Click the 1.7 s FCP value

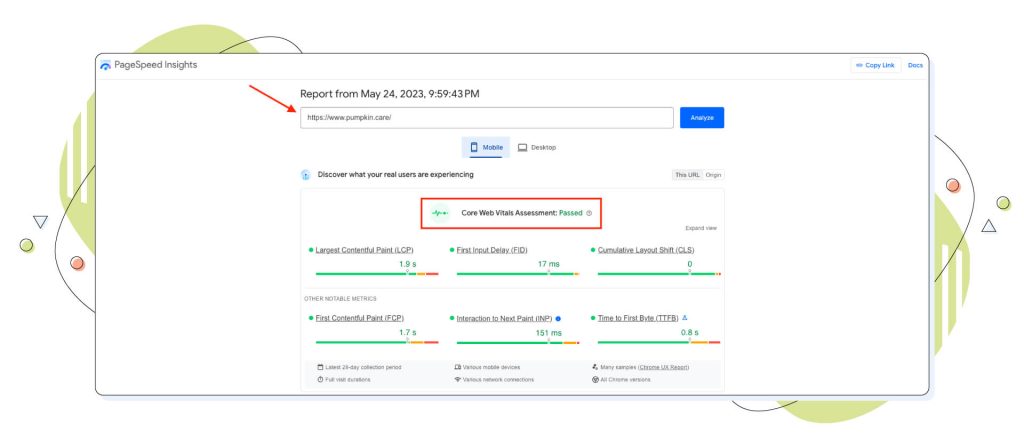[x=408, y=332]
